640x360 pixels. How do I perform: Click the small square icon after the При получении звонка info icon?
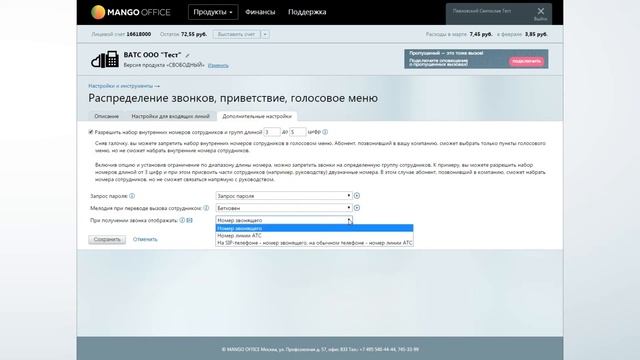(x=189, y=220)
